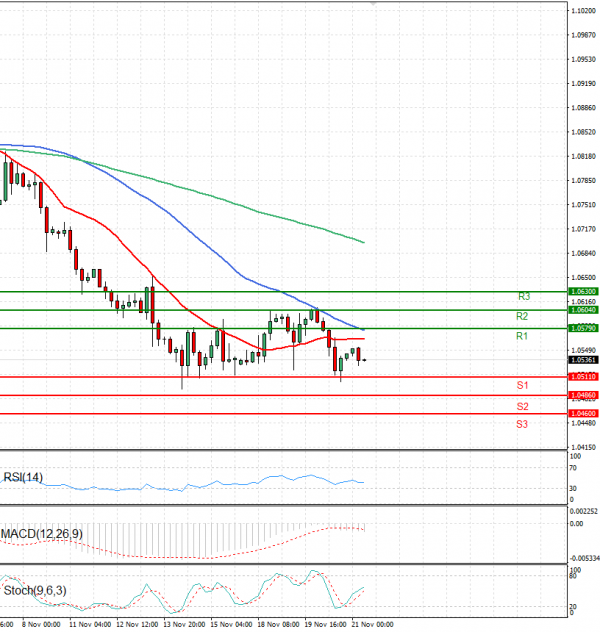Click the 1.05490 price axis value
The width and height of the screenshot is (600, 632).
coord(583,350)
